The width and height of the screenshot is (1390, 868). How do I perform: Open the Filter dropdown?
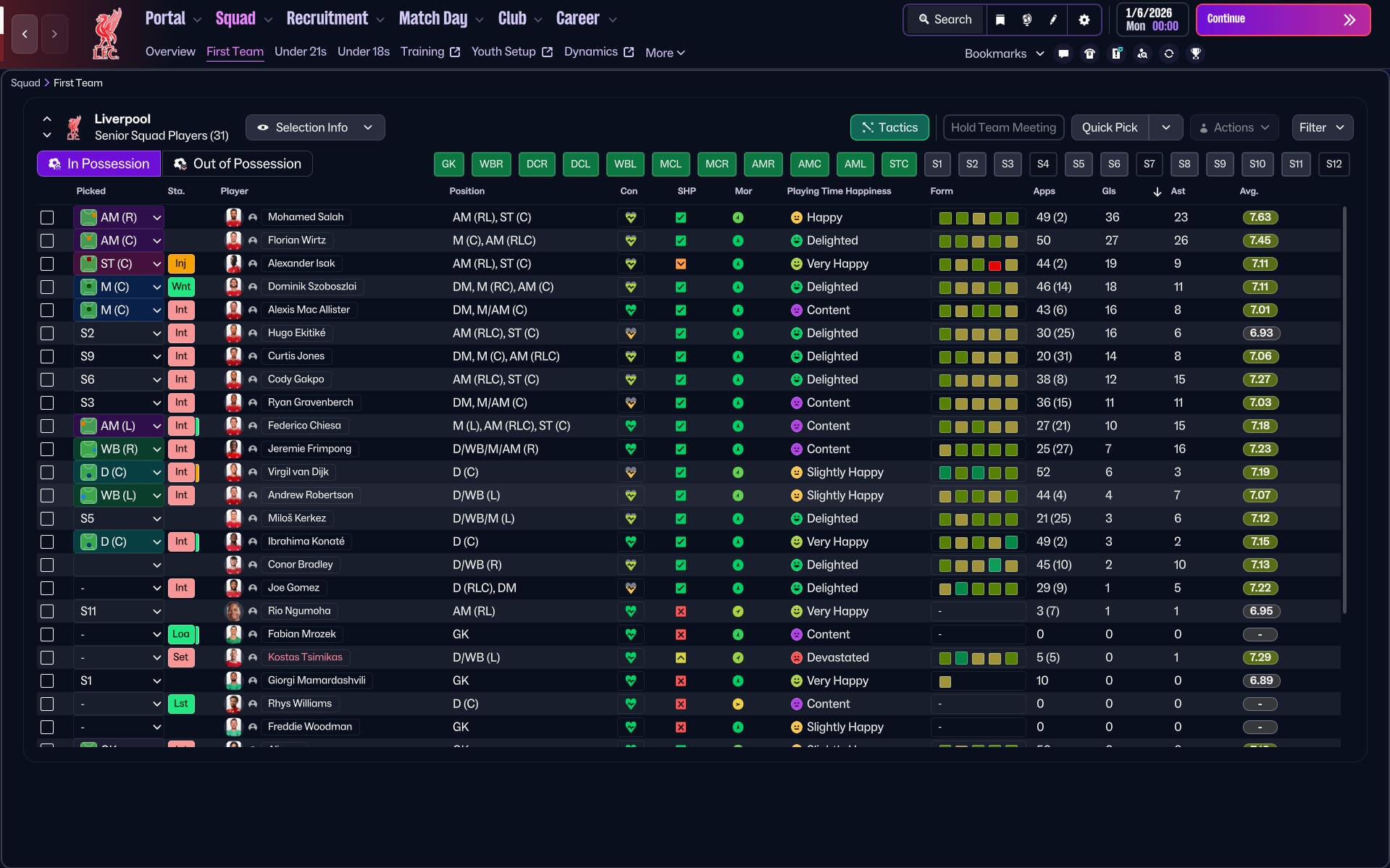coord(1322,127)
